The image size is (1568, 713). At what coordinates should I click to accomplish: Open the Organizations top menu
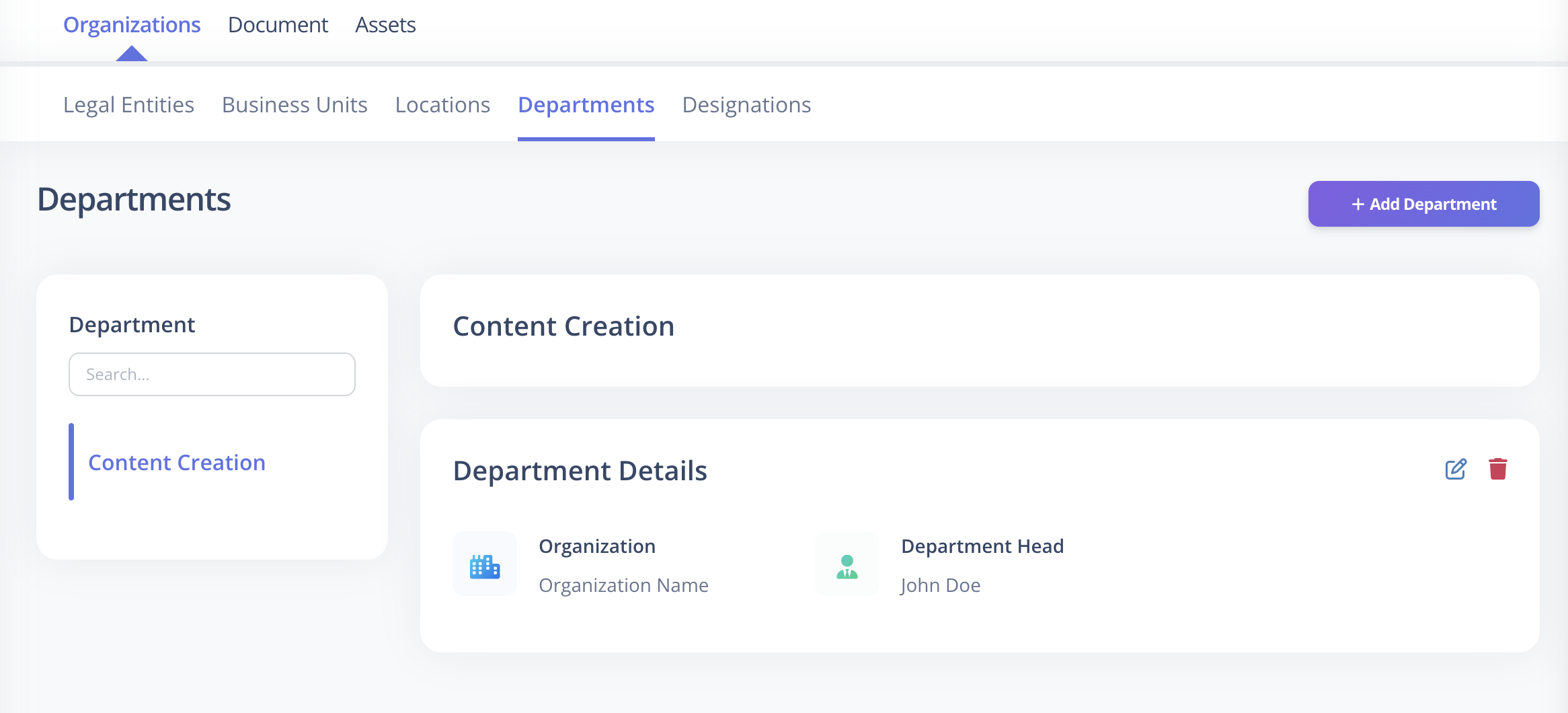coord(132,25)
